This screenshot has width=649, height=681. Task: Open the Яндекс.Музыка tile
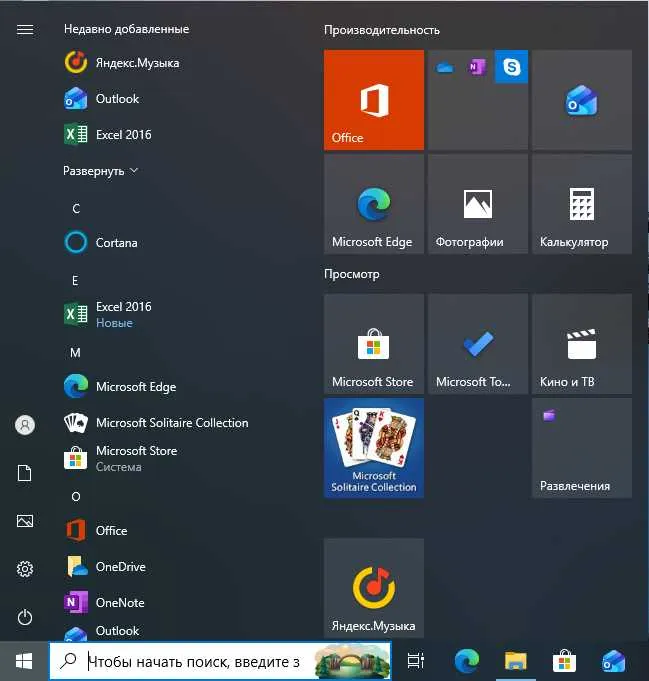pos(374,588)
